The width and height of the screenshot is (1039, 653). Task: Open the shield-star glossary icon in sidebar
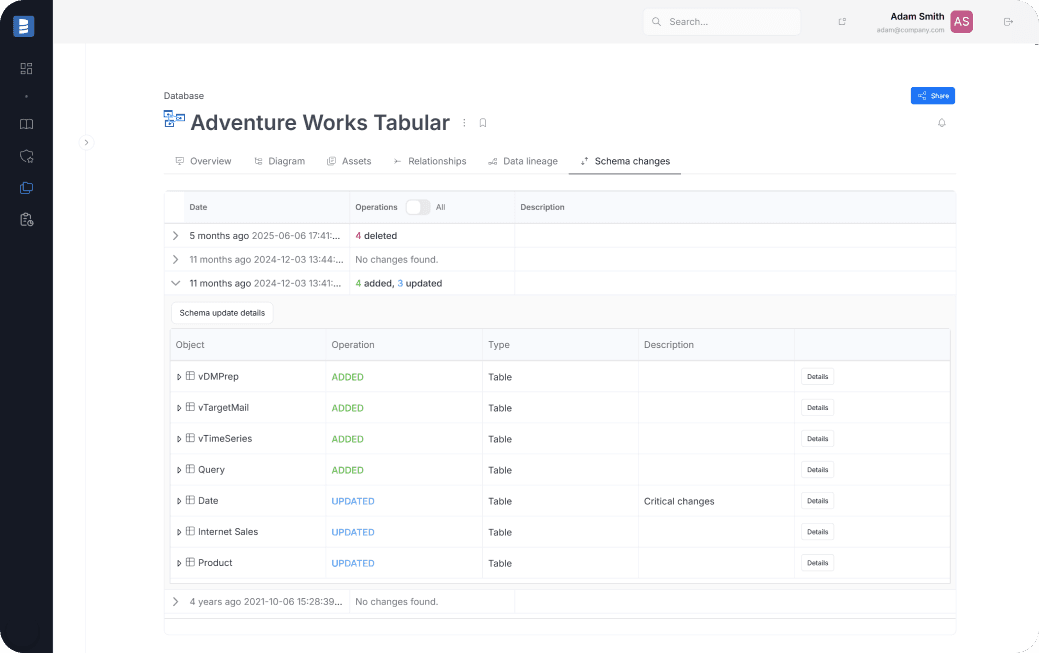pyautogui.click(x=26, y=156)
